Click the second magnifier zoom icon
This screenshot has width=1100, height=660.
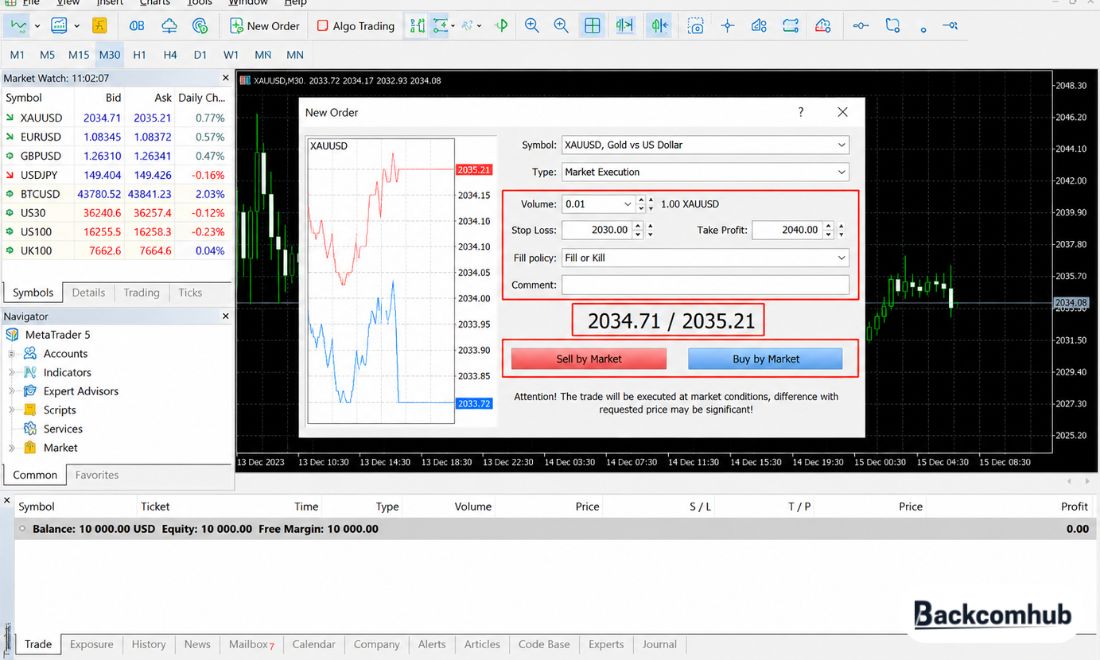click(x=561, y=26)
